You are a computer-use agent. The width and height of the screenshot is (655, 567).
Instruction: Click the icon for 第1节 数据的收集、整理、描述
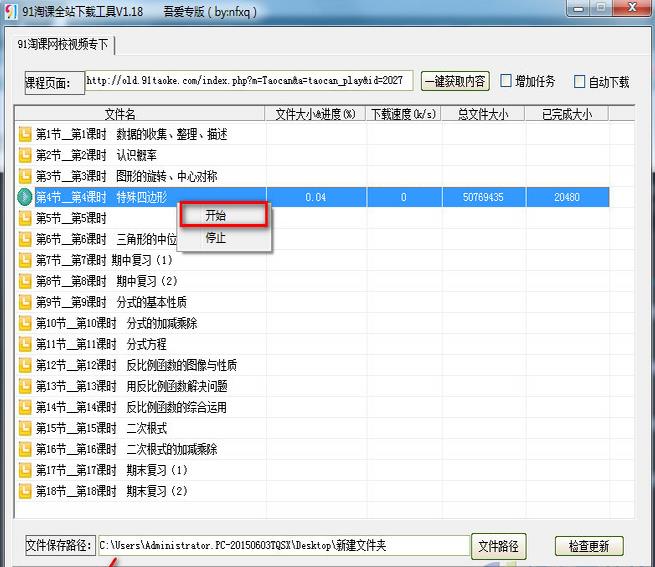(25, 134)
